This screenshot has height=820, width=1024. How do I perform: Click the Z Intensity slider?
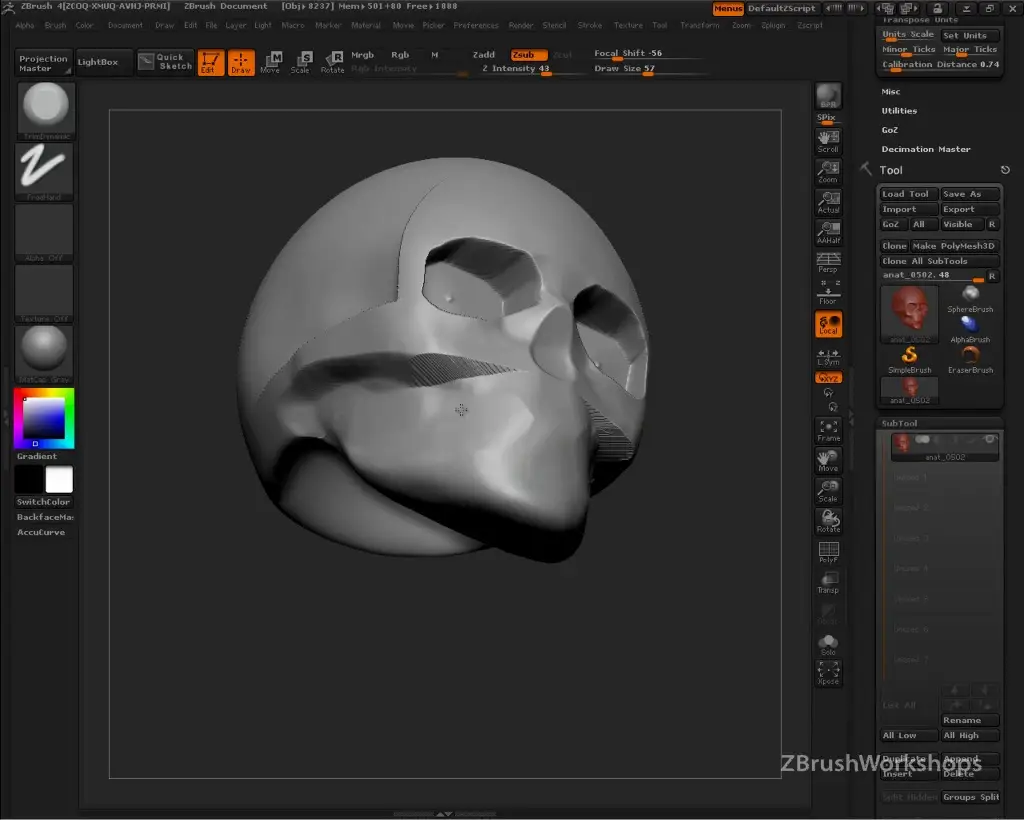(515, 69)
